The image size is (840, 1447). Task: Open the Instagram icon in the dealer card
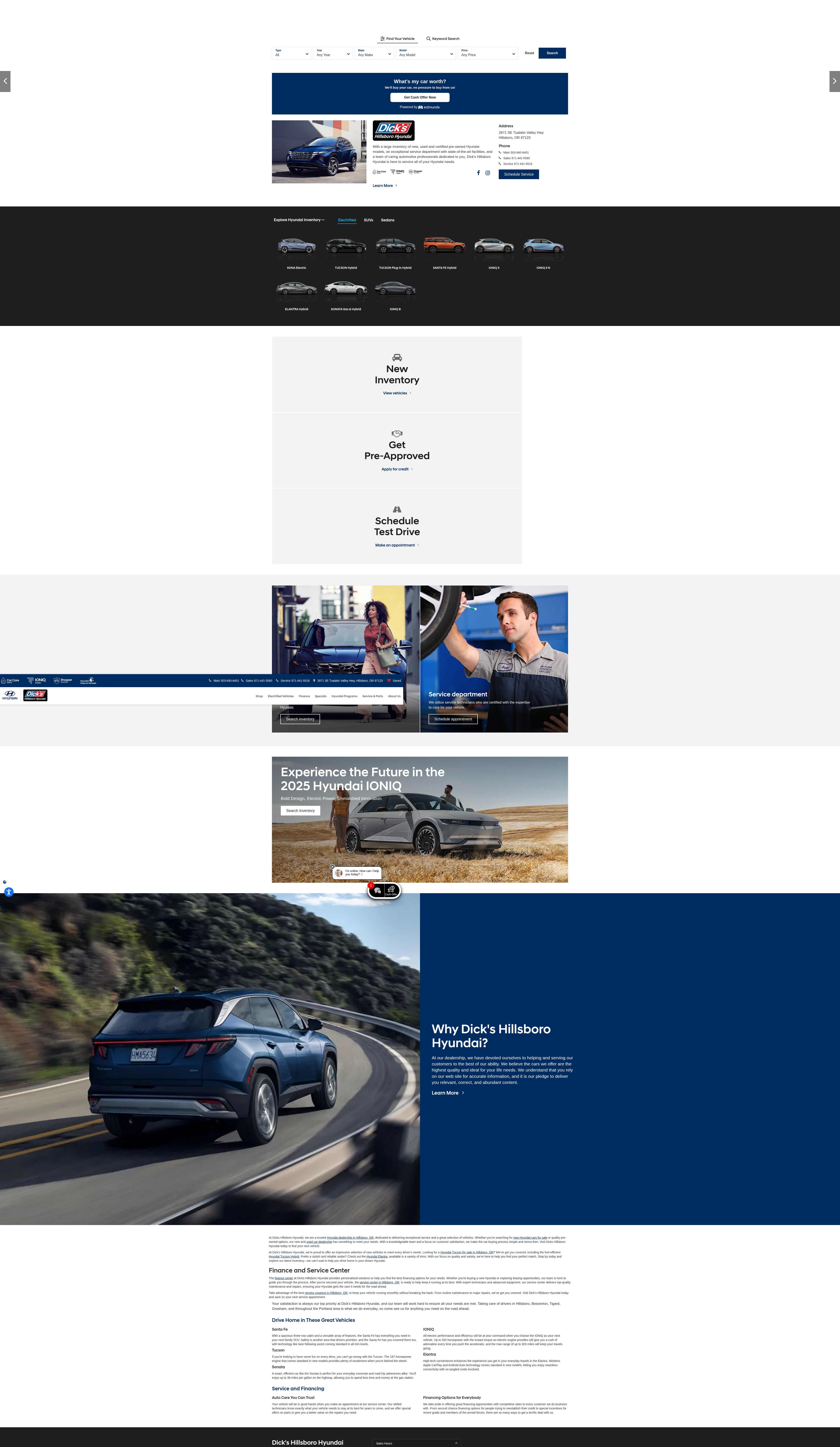pos(487,173)
